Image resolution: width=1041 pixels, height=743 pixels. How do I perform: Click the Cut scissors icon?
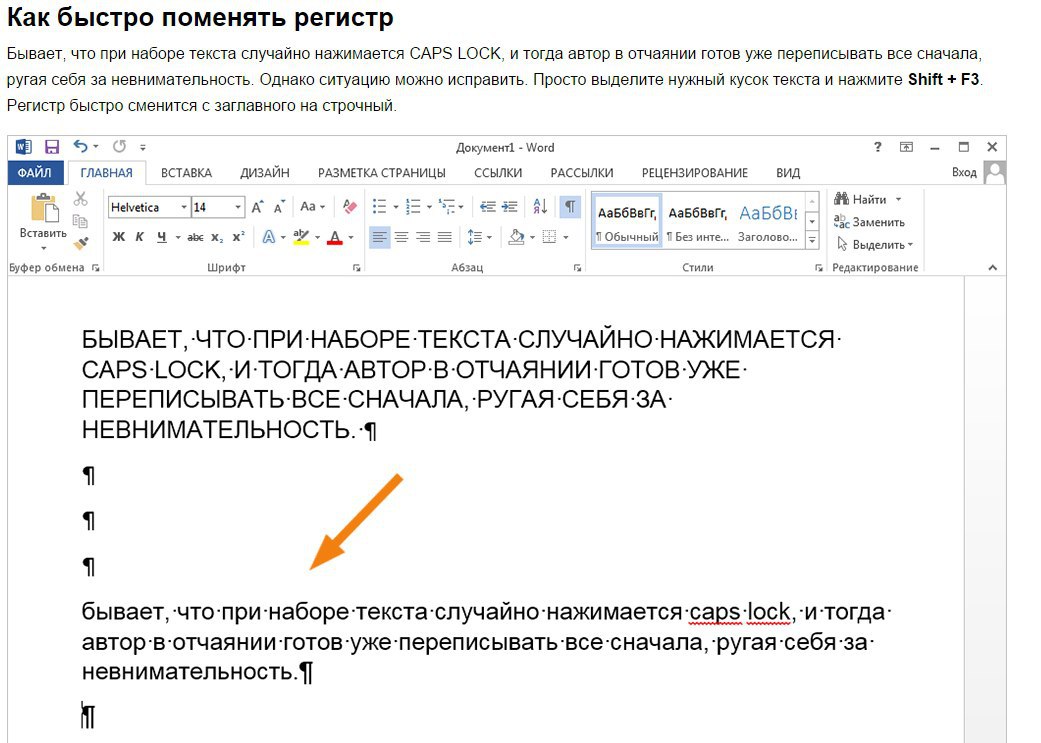coord(80,199)
